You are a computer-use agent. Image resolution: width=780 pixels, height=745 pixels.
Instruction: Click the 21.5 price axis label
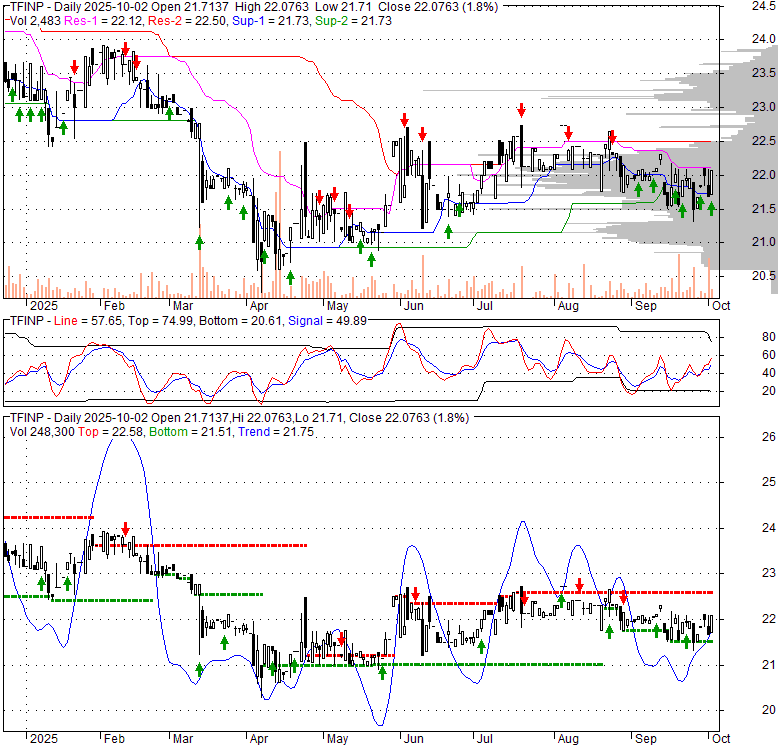click(x=764, y=209)
